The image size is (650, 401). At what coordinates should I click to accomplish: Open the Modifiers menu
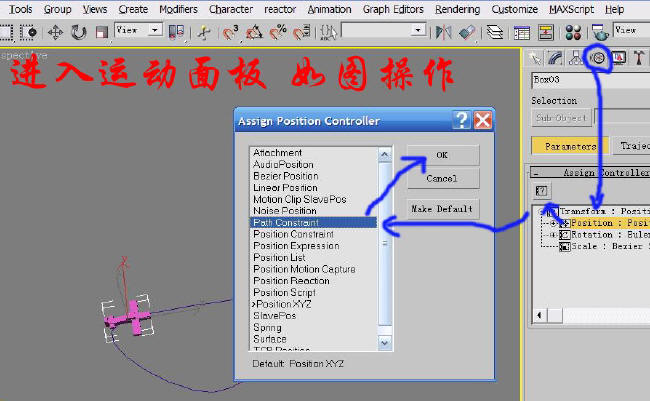tap(178, 9)
